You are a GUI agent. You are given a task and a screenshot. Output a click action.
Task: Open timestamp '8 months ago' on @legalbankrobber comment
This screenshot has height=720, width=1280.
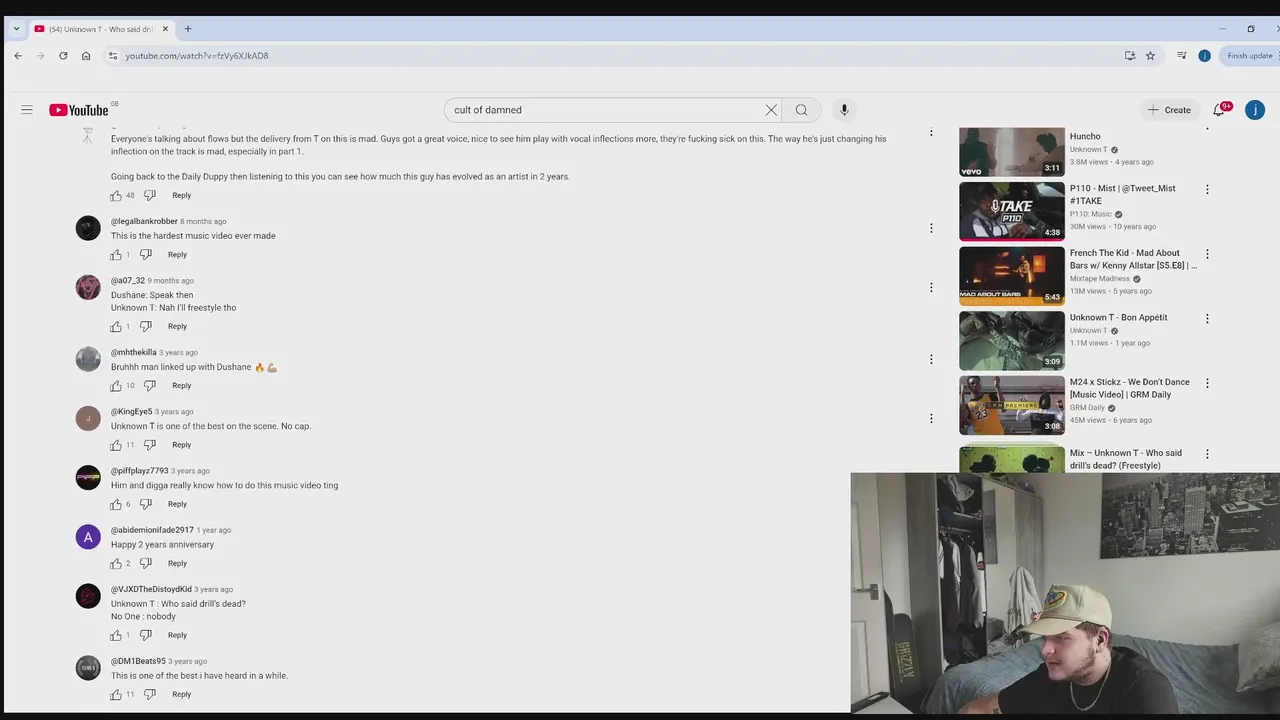coord(203,222)
